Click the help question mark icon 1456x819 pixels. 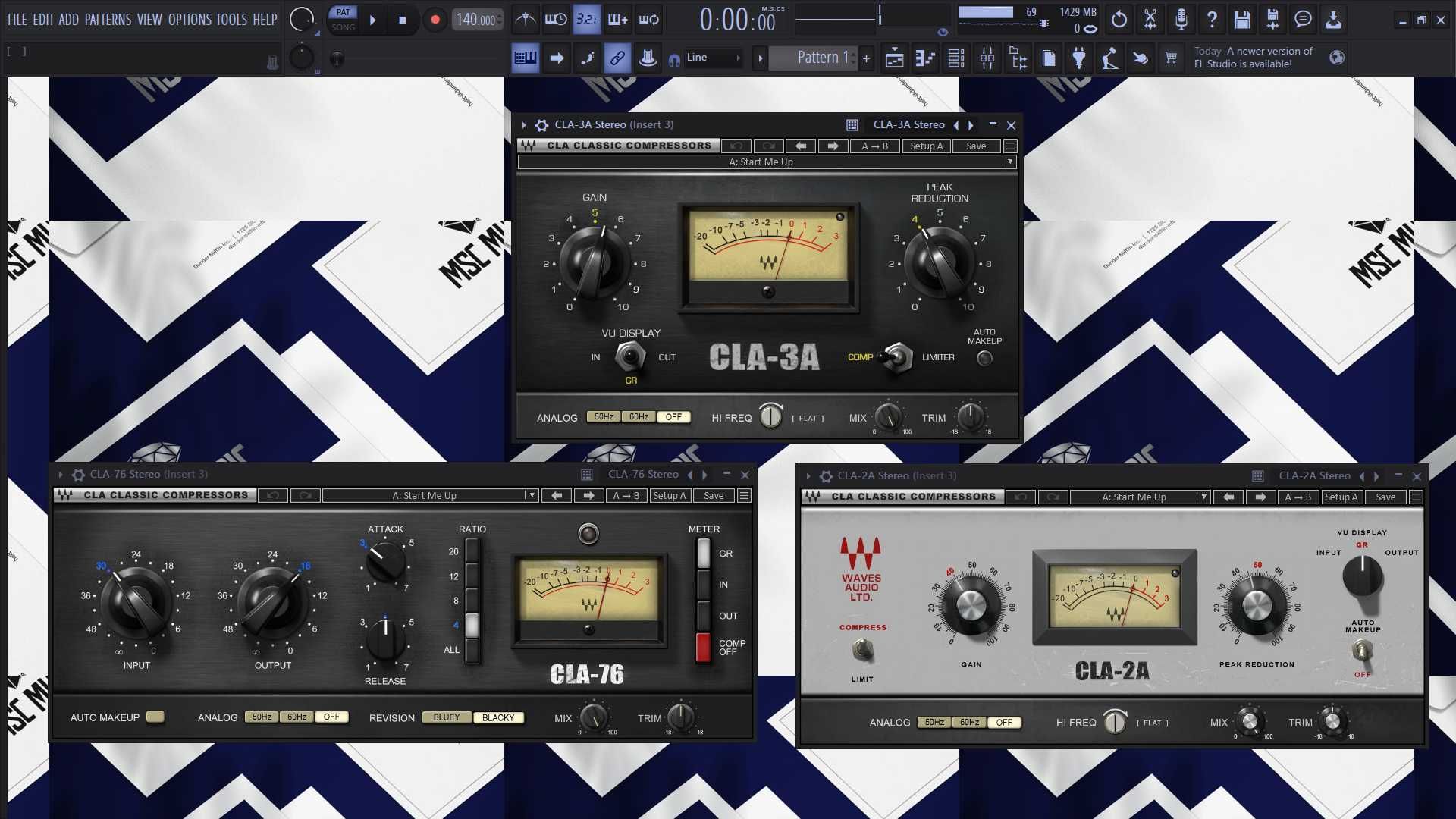pyautogui.click(x=1212, y=20)
